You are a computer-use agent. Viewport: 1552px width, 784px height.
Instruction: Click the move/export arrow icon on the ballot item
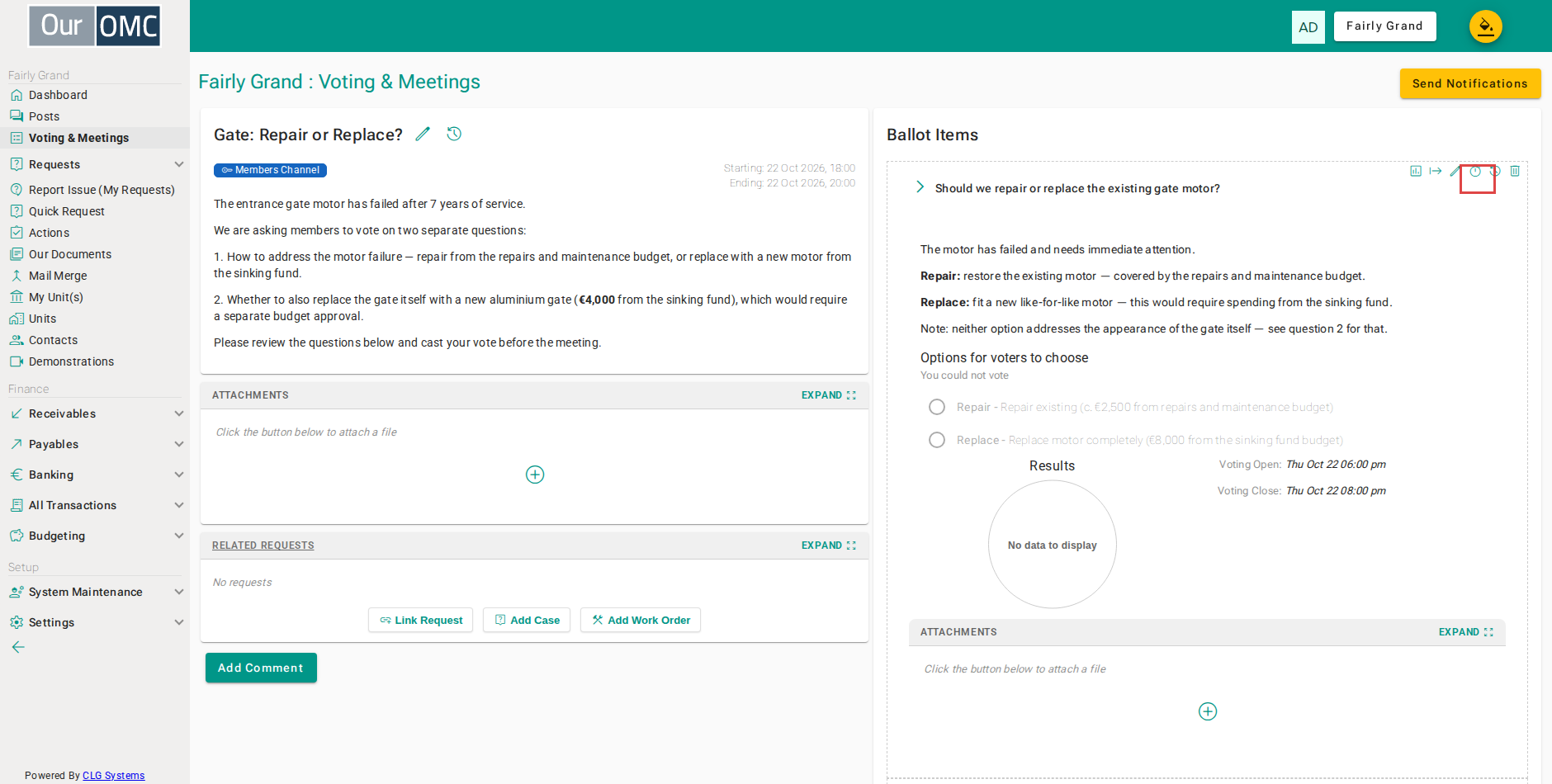1436,171
